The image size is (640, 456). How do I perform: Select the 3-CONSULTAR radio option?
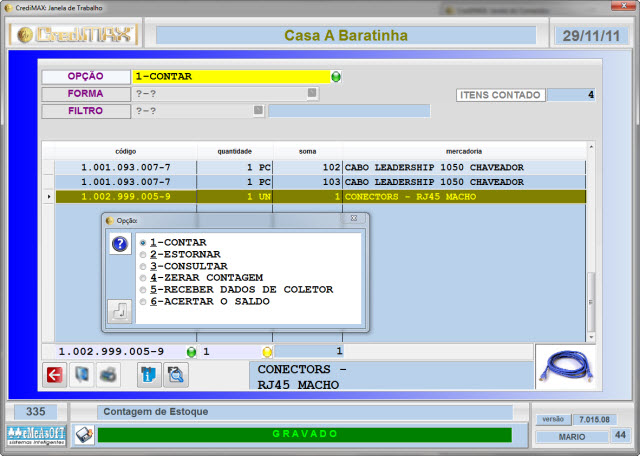(143, 266)
